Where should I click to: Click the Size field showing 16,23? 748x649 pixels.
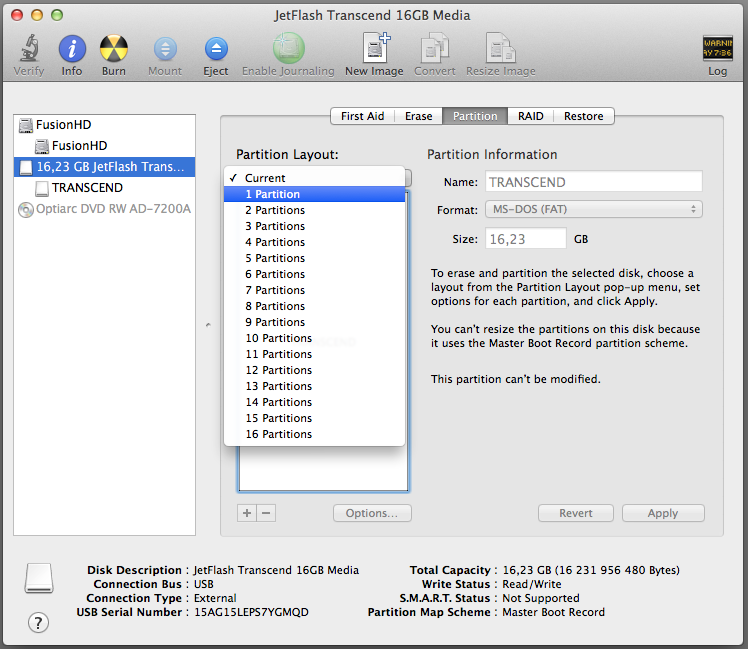point(526,239)
